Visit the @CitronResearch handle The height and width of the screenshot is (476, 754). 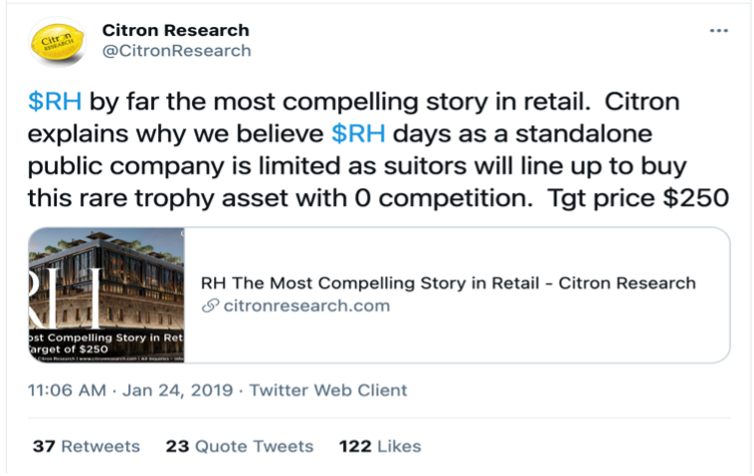(177, 51)
